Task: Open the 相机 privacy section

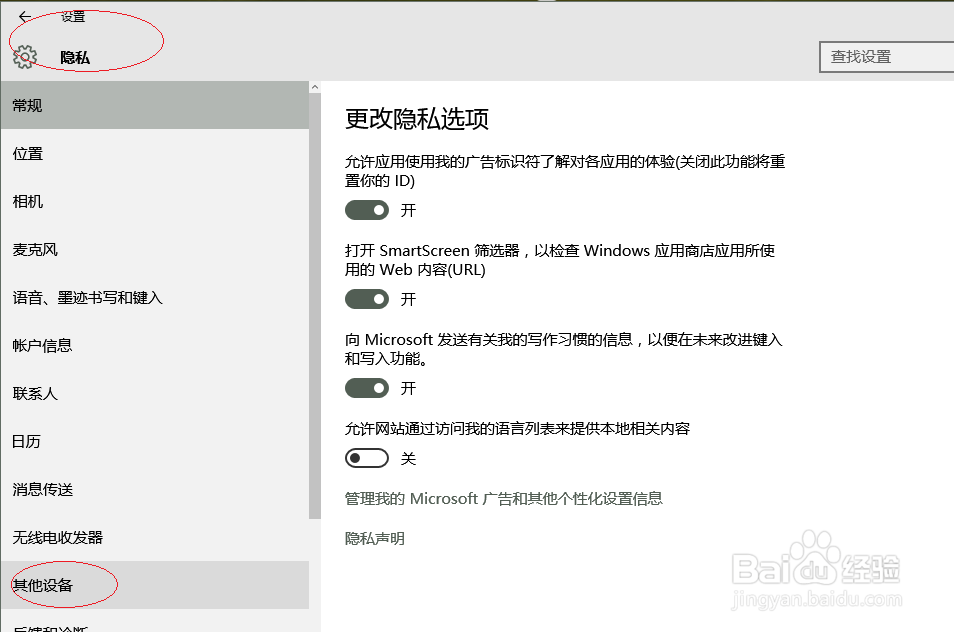Action: (155, 201)
